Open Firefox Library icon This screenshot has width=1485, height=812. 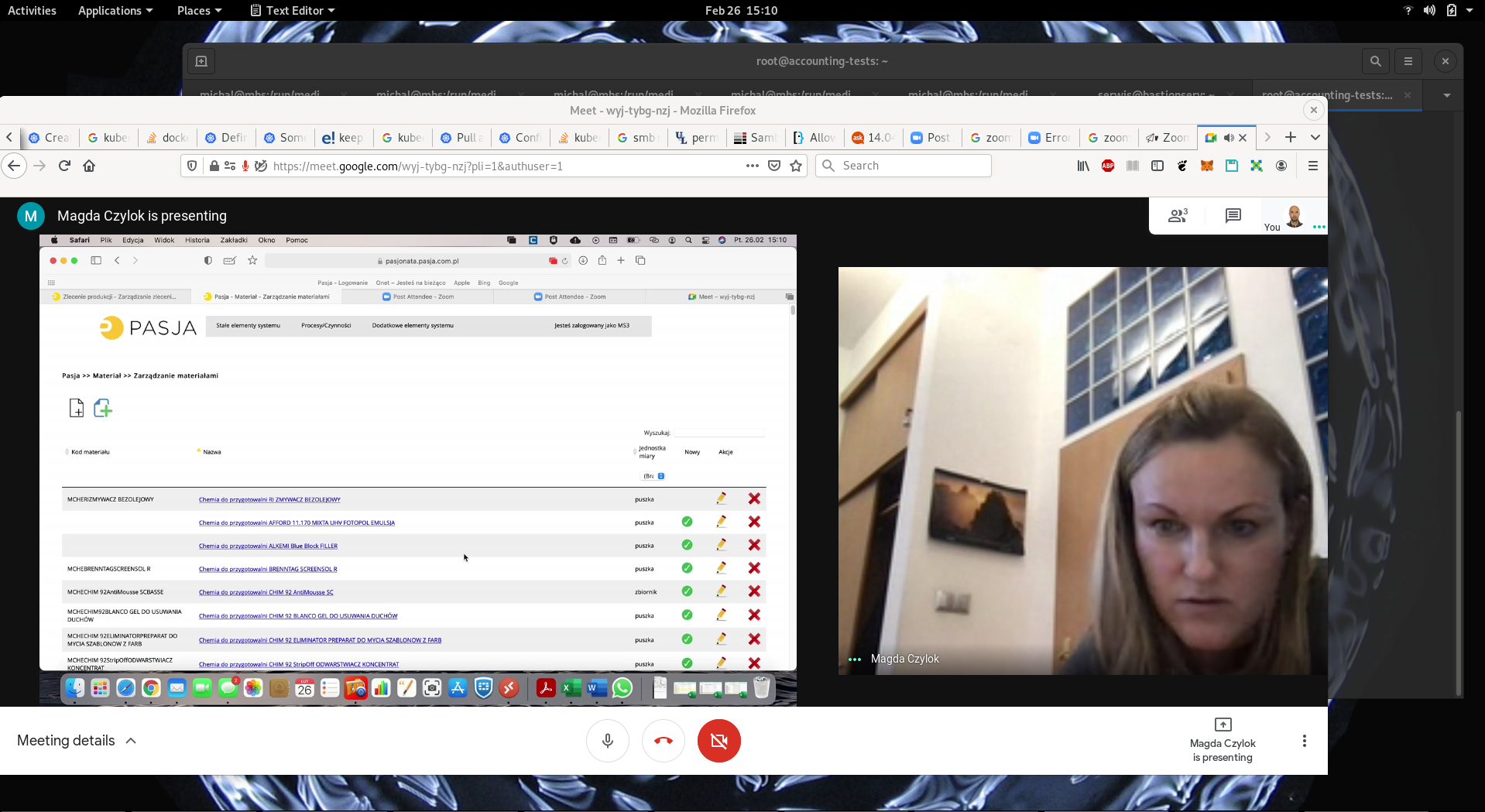point(1083,166)
